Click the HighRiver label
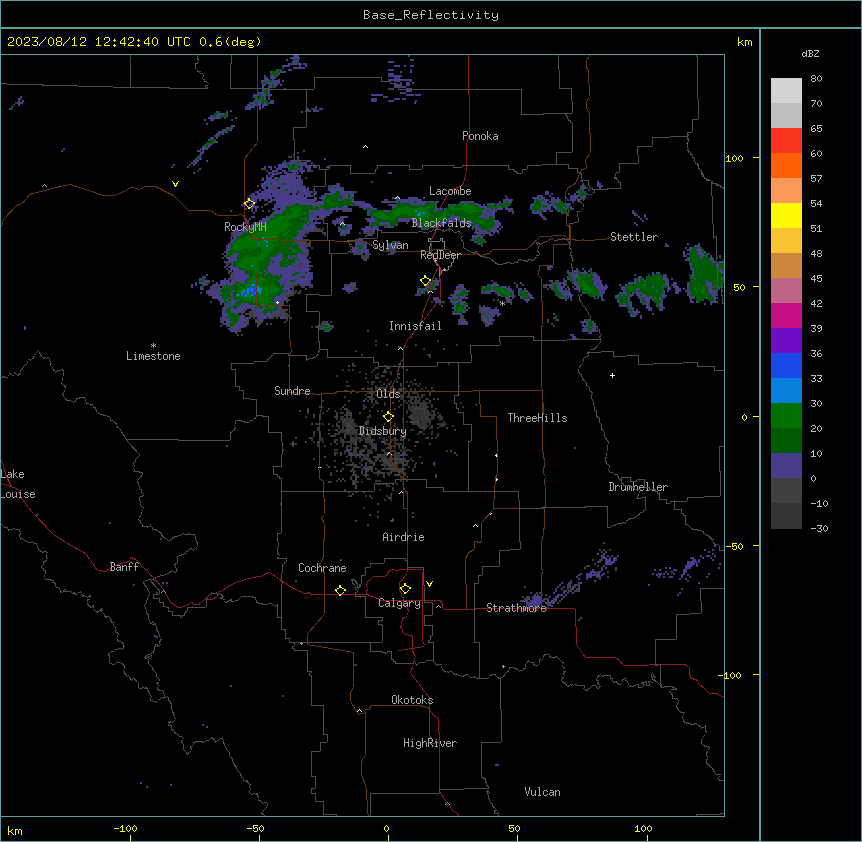 (x=430, y=743)
